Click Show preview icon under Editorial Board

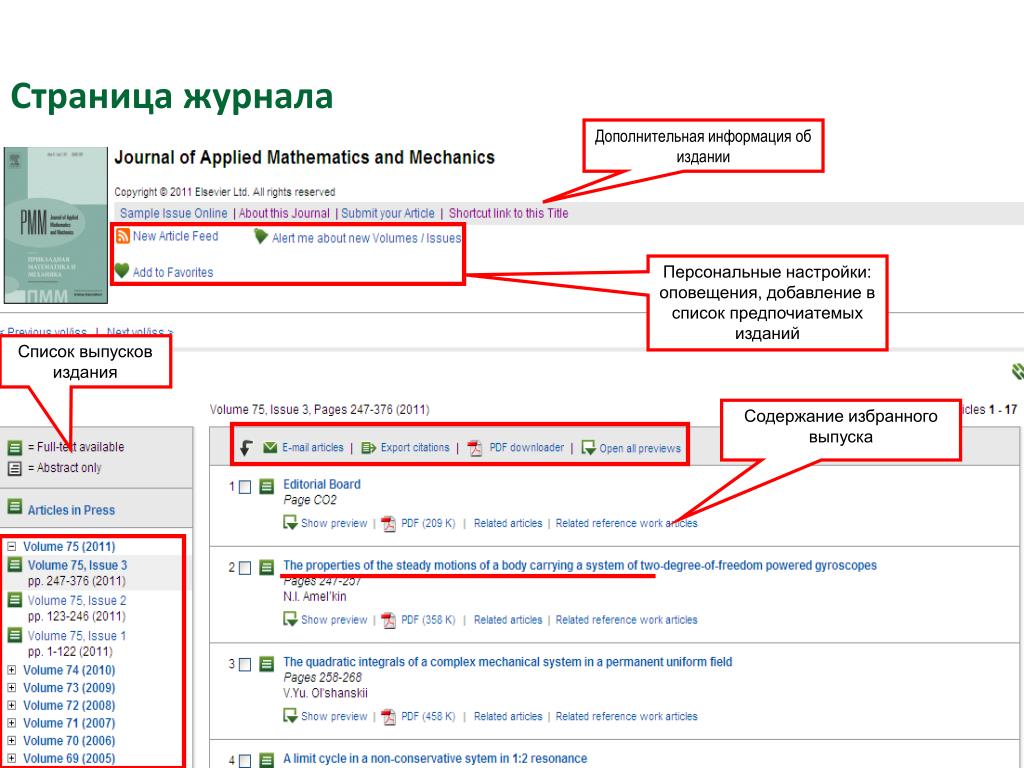[290, 522]
